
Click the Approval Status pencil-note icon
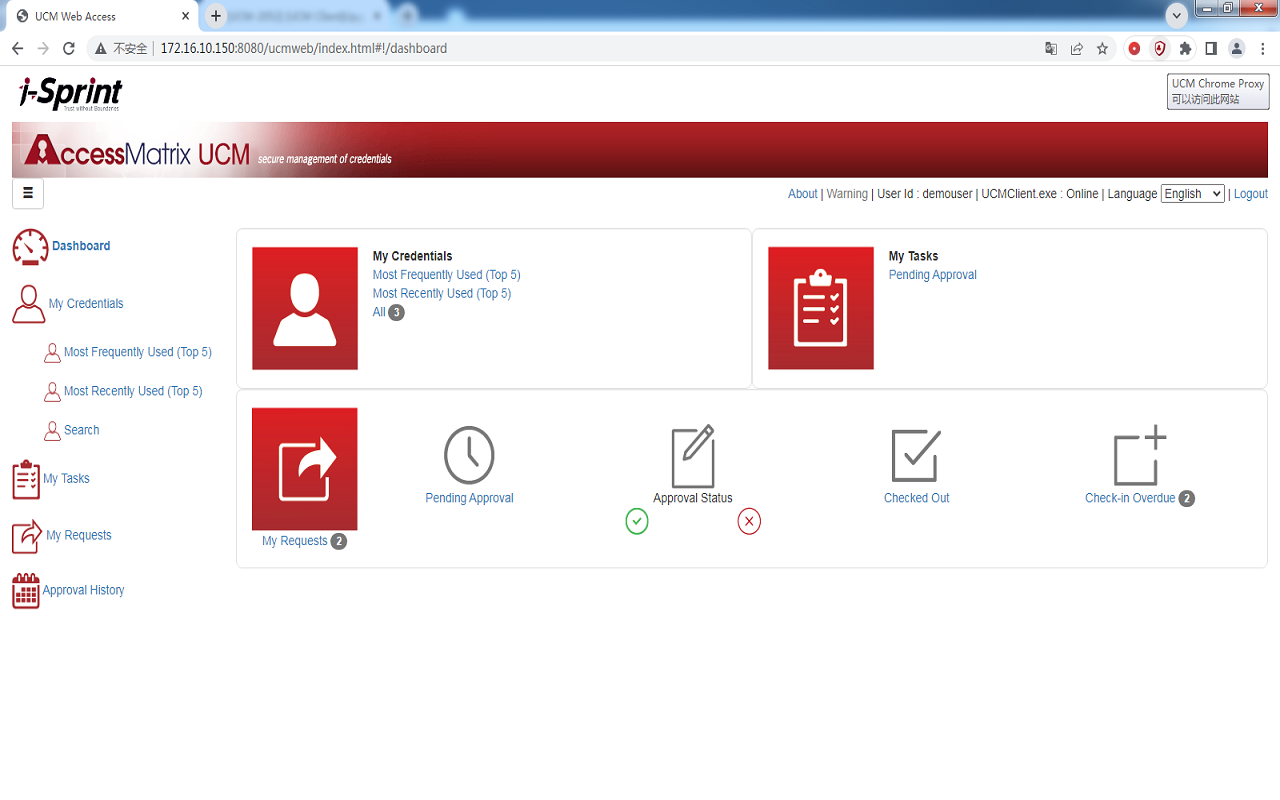click(x=693, y=456)
